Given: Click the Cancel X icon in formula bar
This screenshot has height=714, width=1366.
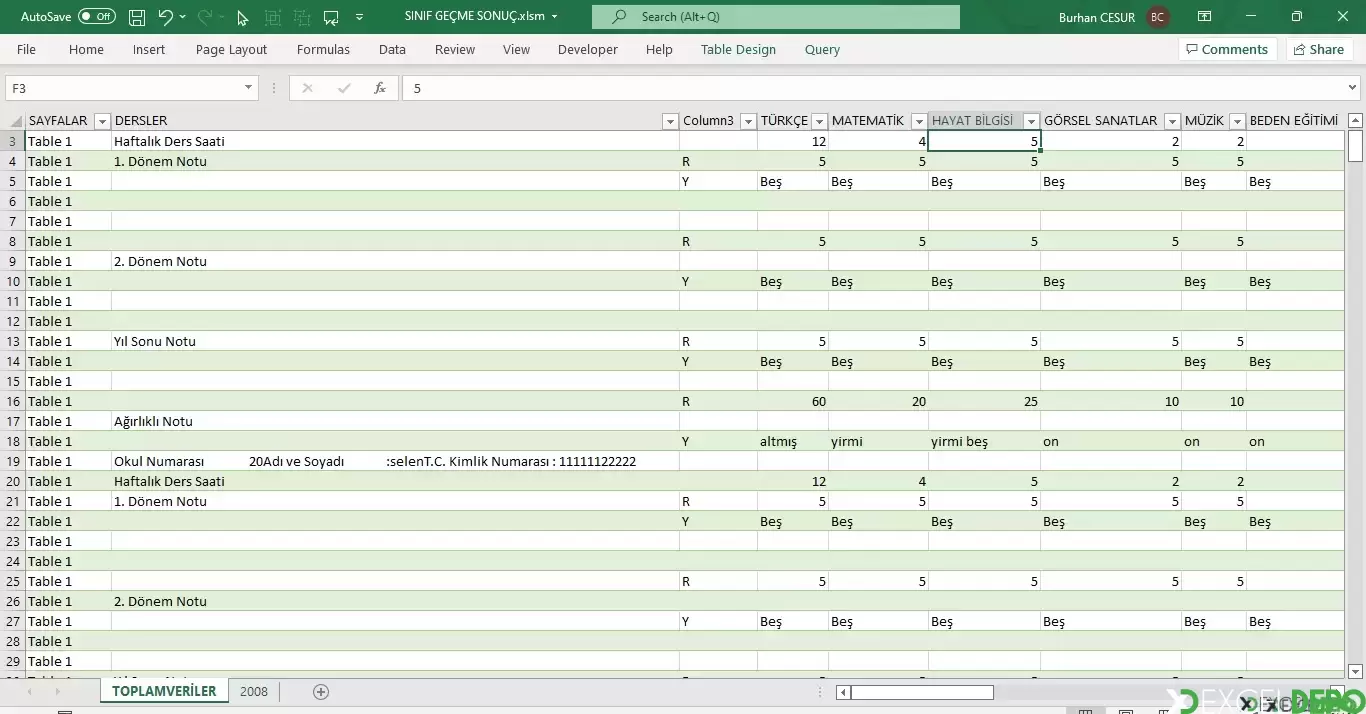Looking at the screenshot, I should (x=307, y=88).
